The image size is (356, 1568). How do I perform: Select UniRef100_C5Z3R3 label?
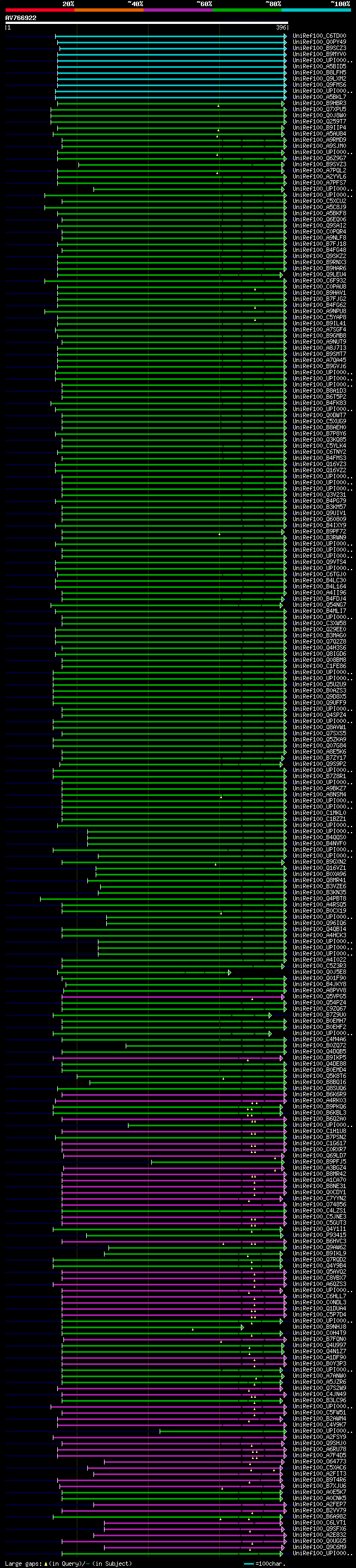[x=319, y=966]
